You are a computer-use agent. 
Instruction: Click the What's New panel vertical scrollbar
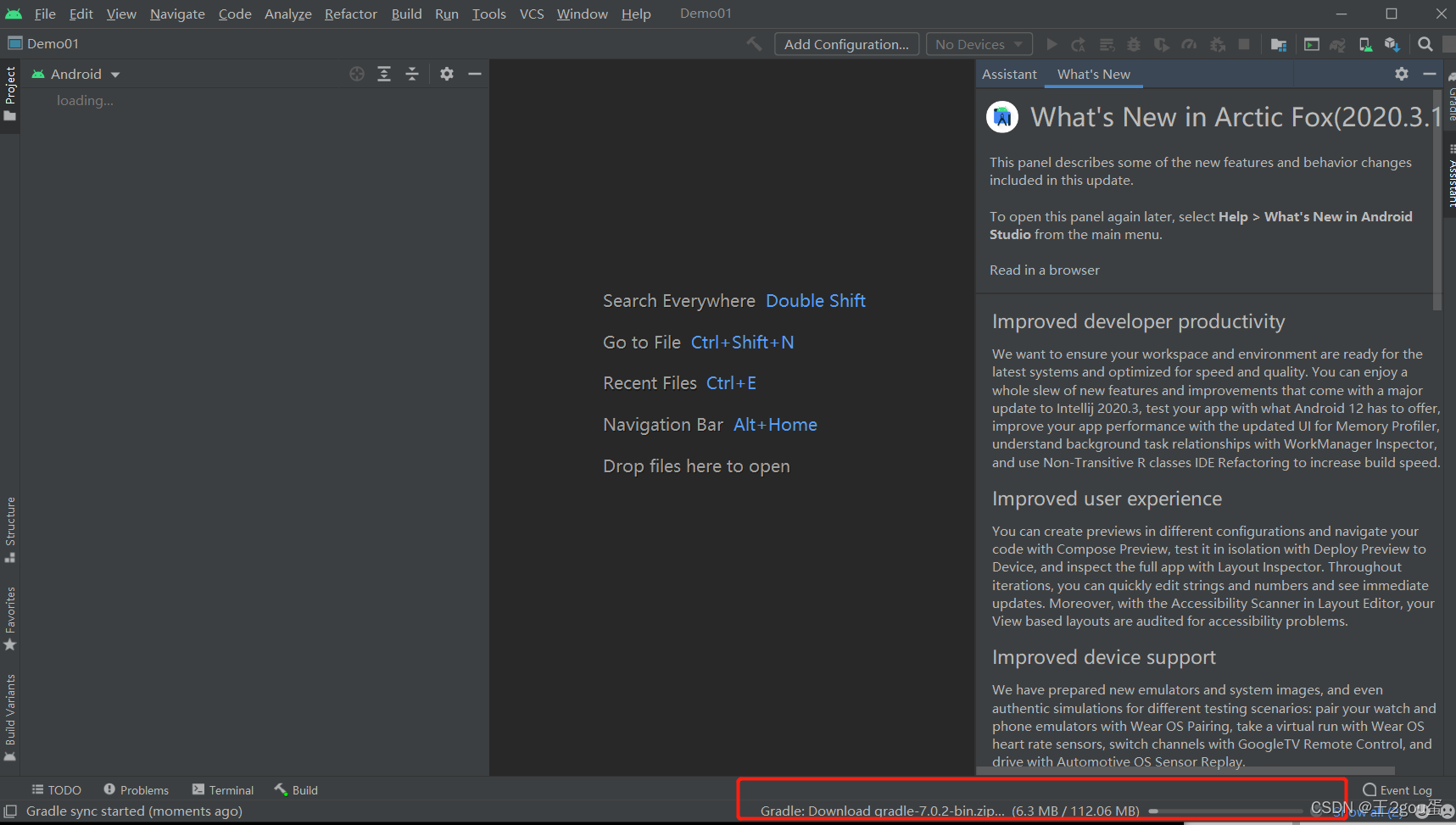click(x=1437, y=199)
